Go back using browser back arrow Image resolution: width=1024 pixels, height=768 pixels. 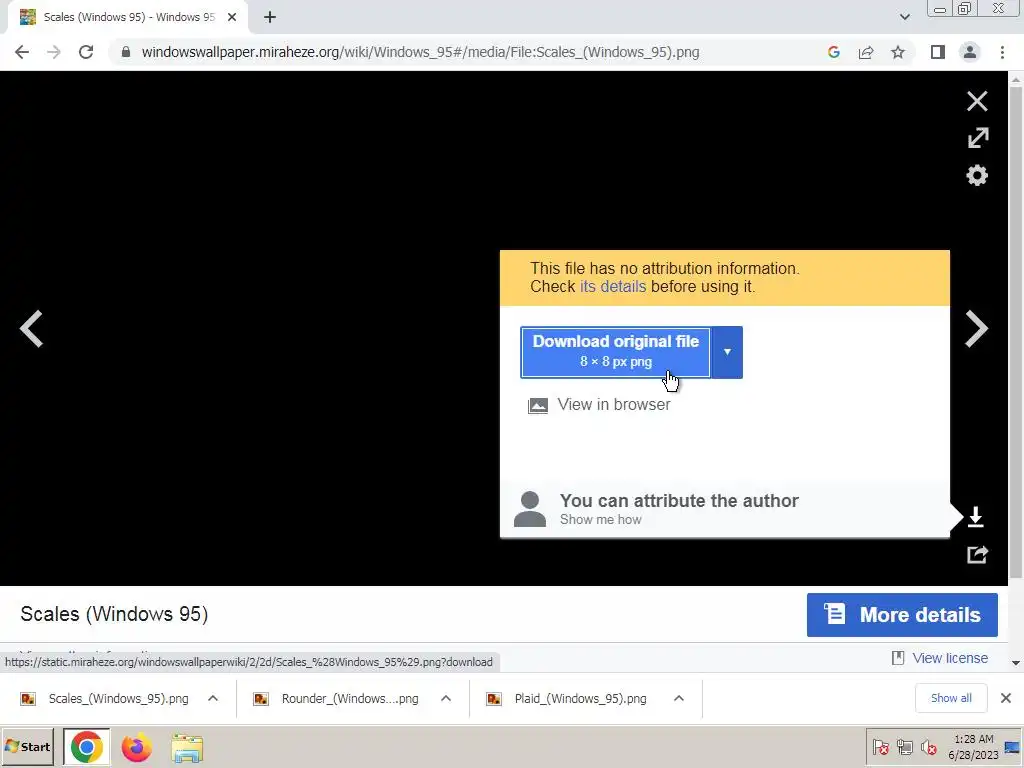22,52
